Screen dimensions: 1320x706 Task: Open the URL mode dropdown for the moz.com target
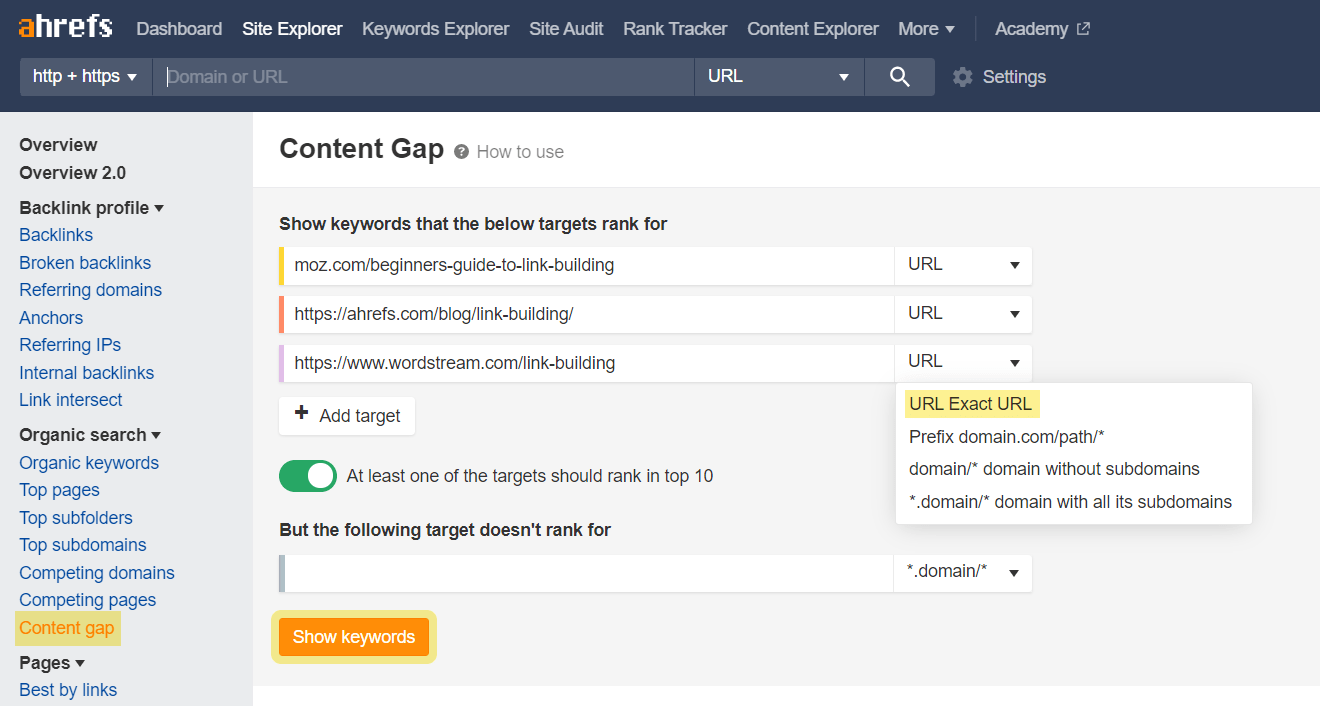tap(962, 265)
